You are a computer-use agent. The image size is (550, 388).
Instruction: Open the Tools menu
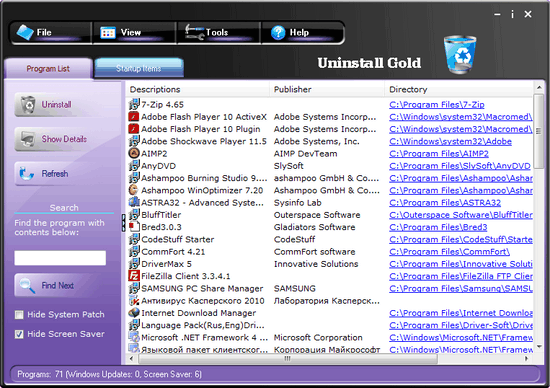point(219,33)
